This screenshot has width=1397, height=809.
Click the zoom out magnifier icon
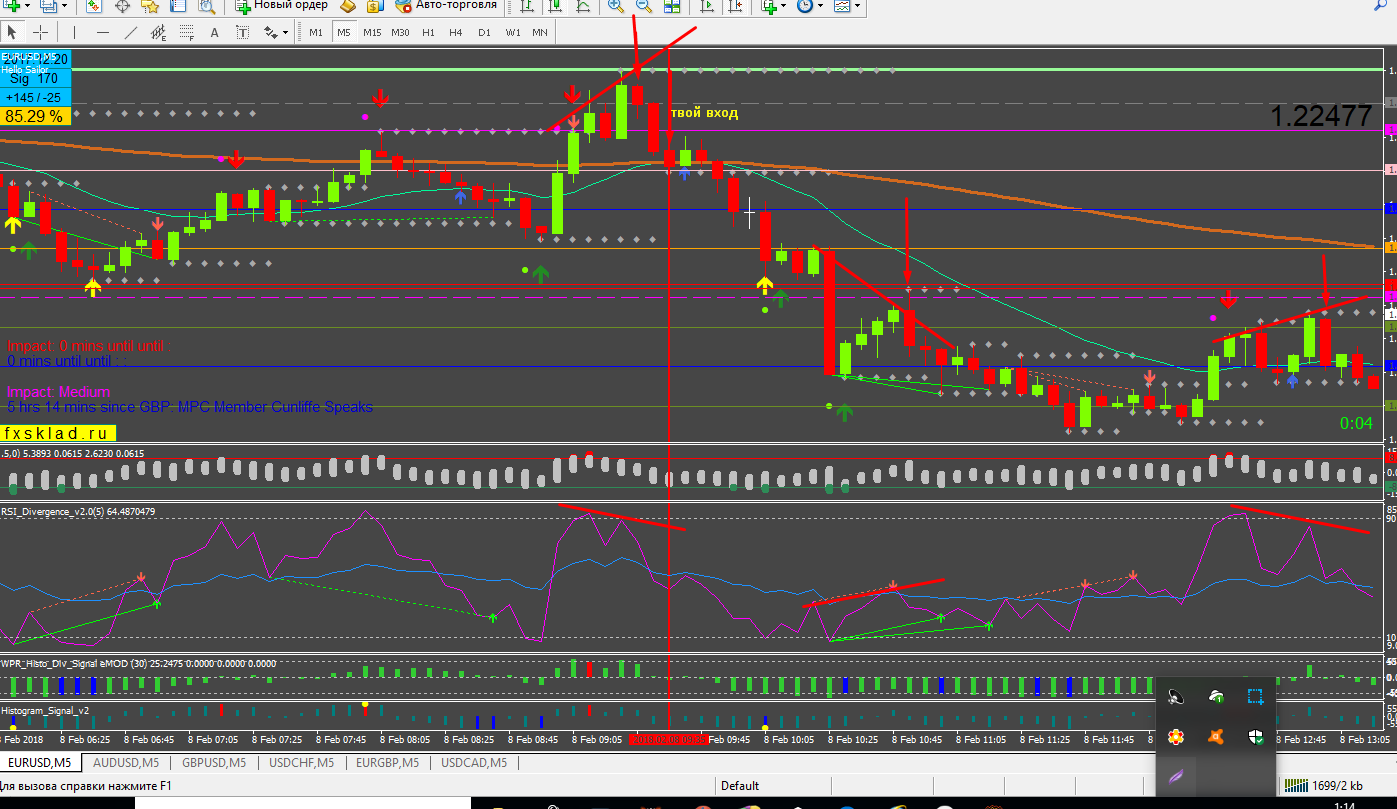point(643,6)
